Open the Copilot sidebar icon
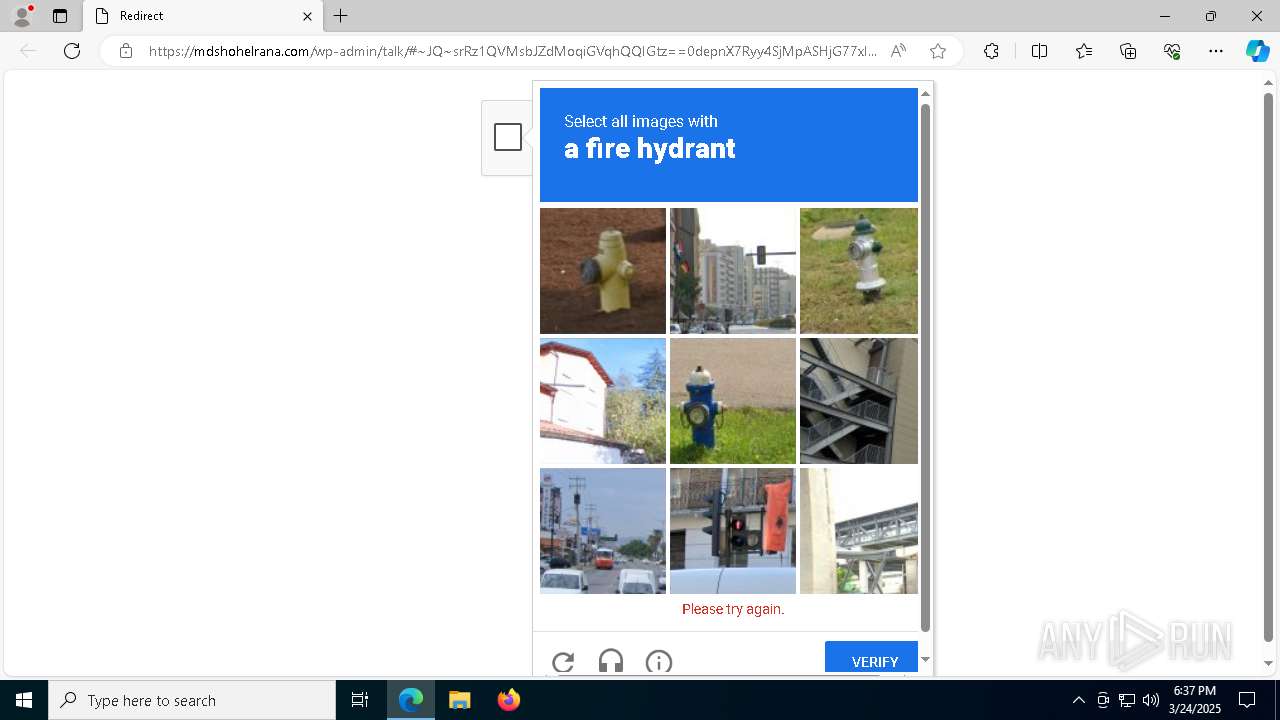The image size is (1280, 720). pos(1257,51)
